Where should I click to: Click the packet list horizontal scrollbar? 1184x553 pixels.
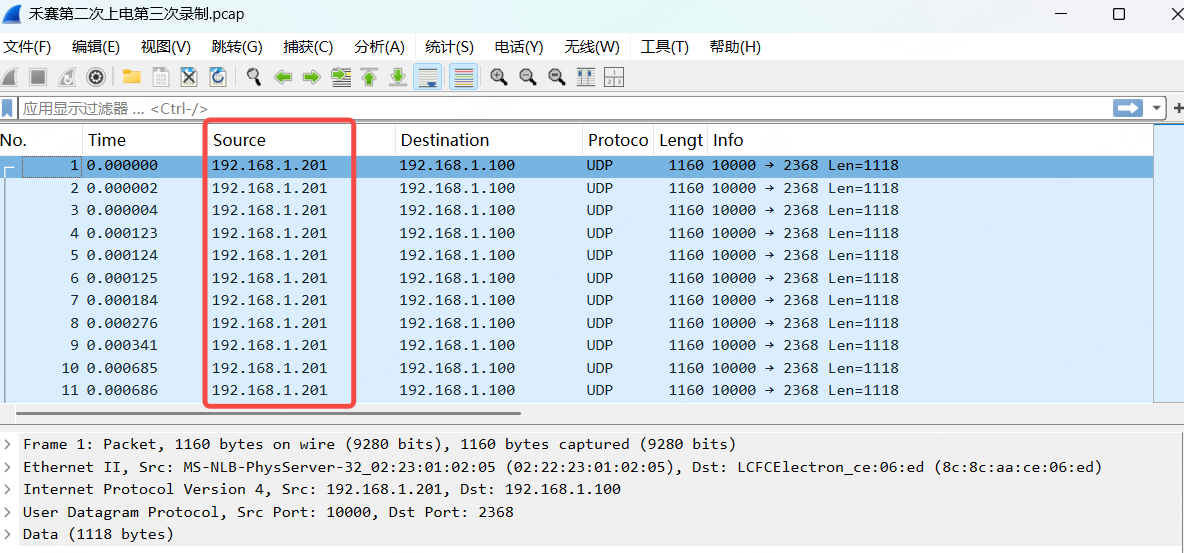(268, 413)
